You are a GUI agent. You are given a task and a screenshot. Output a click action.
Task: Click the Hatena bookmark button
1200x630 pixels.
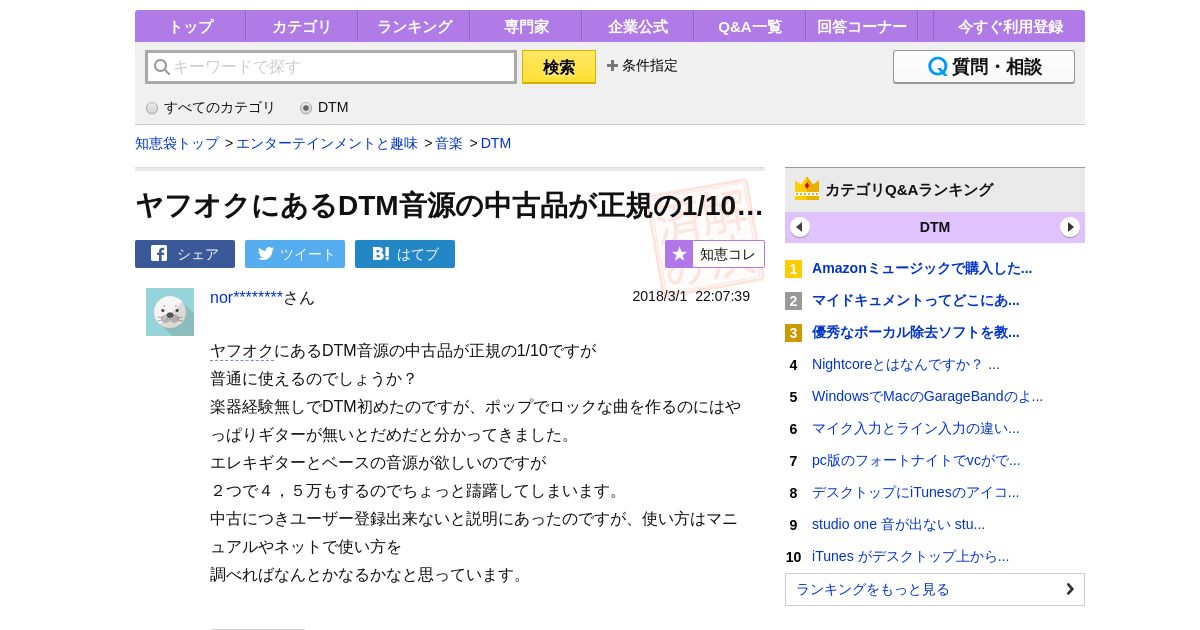pos(405,254)
